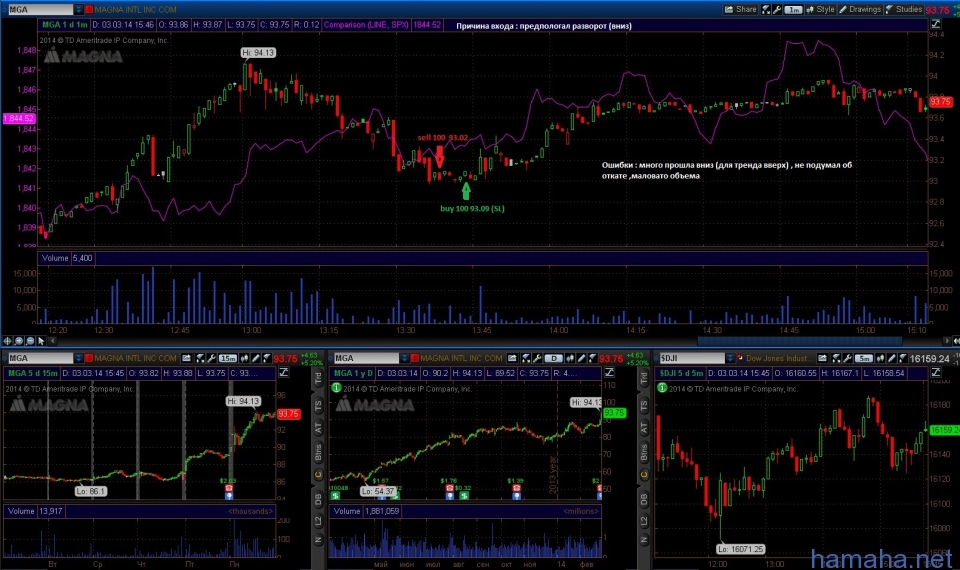Open AT side tab beside MGA 15m chart
The image size is (960, 570).
tap(318, 428)
